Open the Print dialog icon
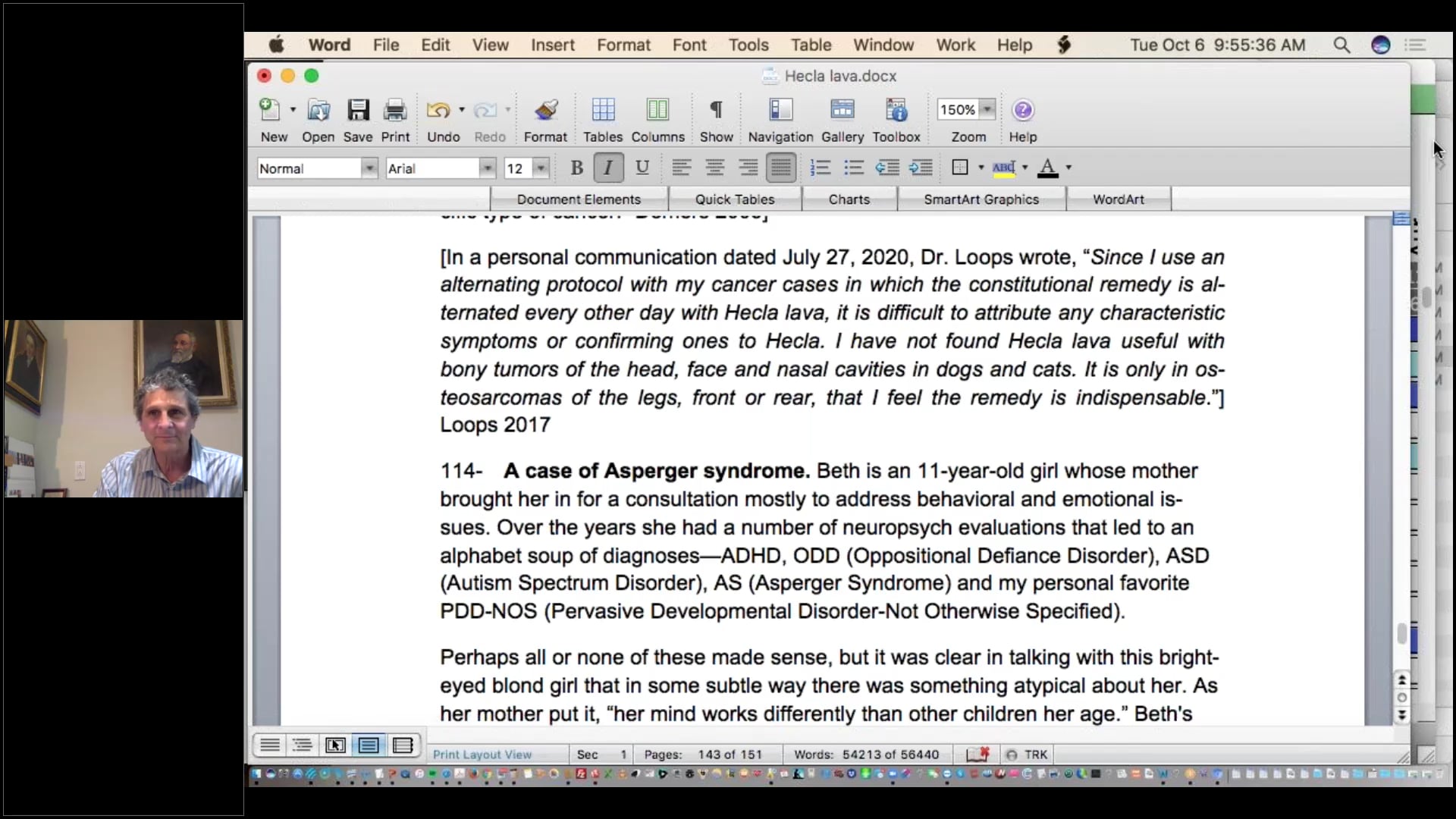Image resolution: width=1456 pixels, height=819 pixels. tap(395, 111)
